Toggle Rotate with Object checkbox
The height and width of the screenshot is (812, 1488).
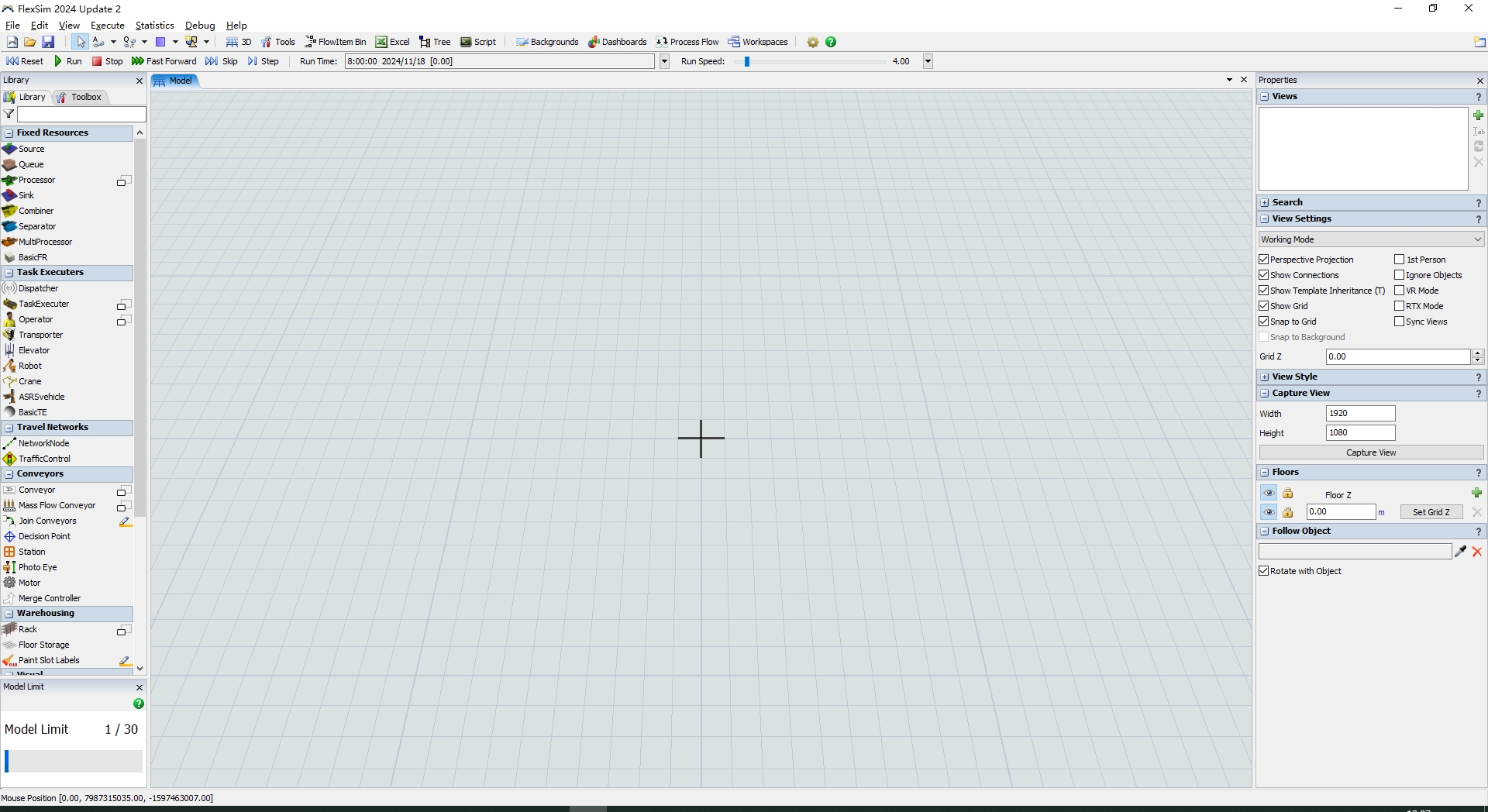click(x=1264, y=571)
